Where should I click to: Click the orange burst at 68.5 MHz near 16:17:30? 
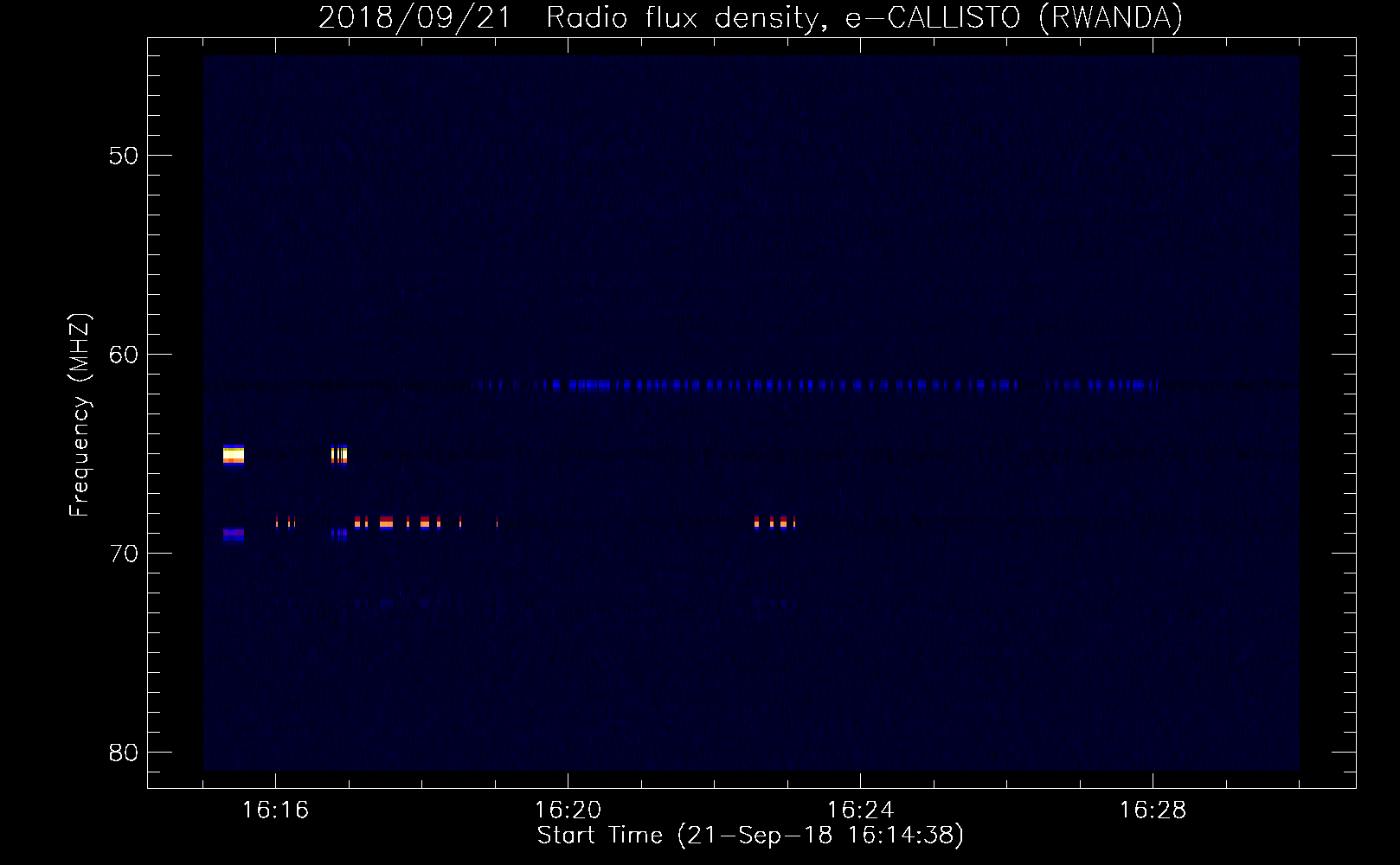point(386,522)
